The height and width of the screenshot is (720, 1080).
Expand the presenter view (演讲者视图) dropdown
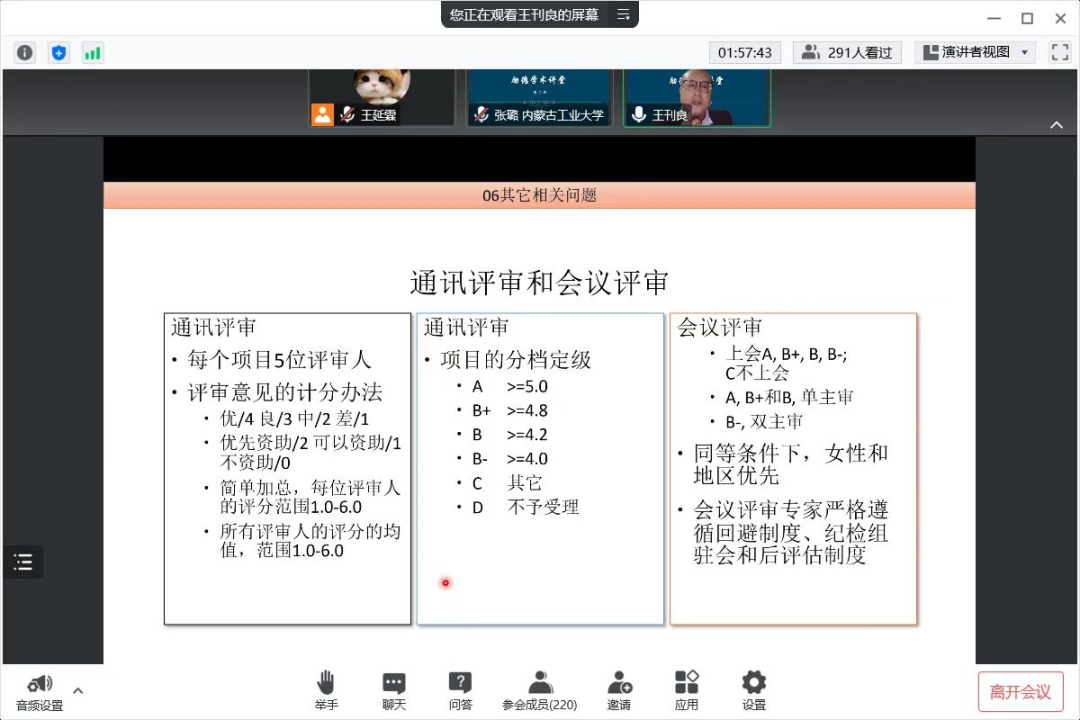click(x=975, y=53)
